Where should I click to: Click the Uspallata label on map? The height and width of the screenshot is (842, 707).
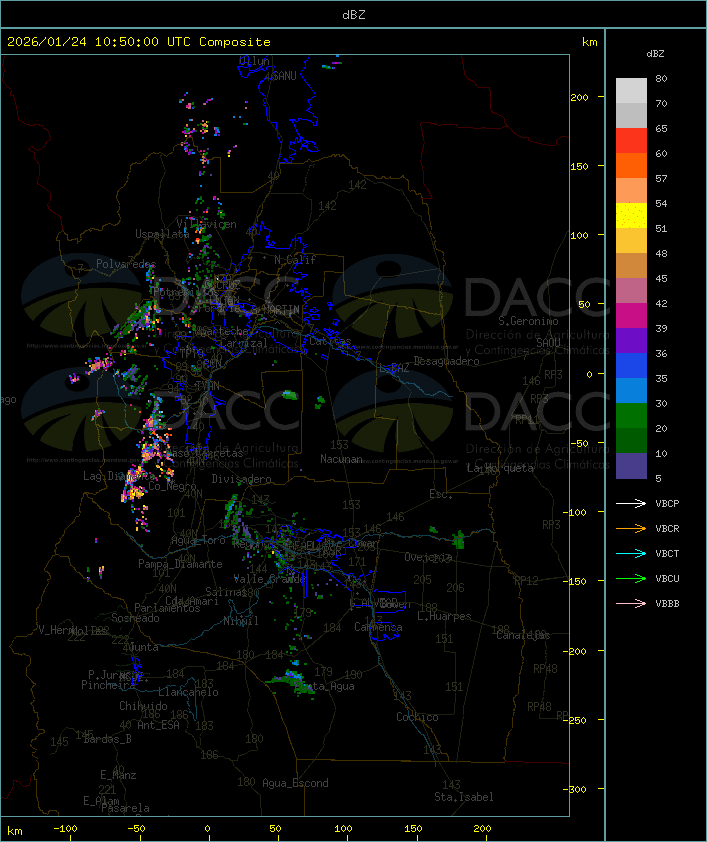[162, 234]
